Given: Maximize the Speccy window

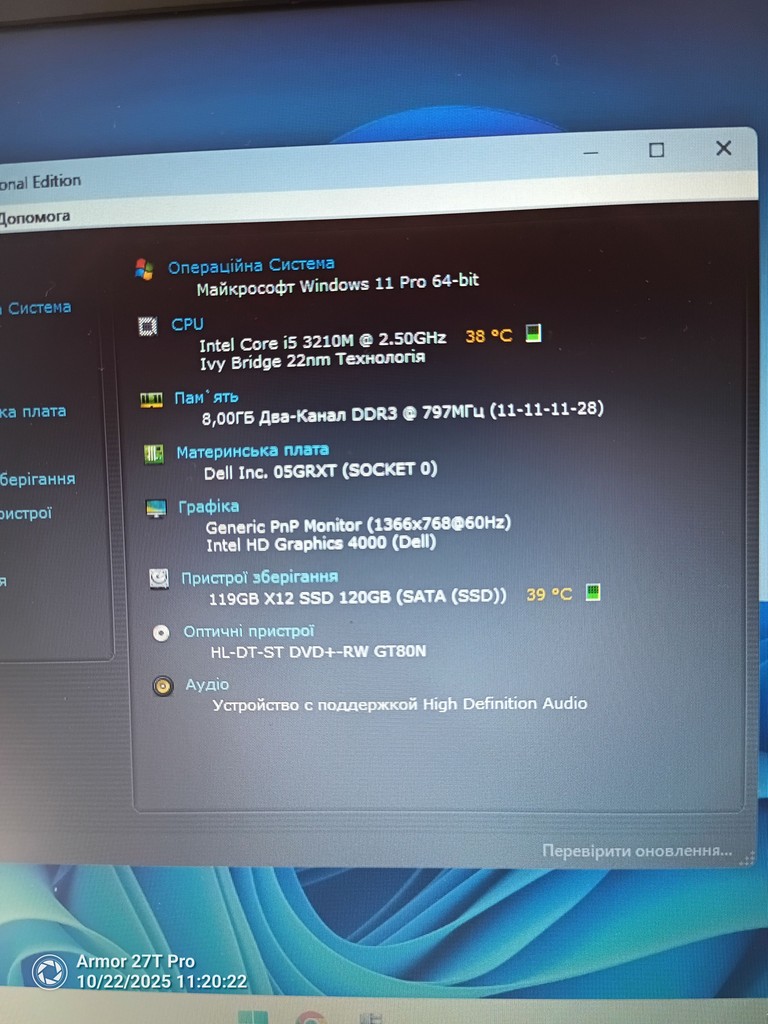Looking at the screenshot, I should pos(656,150).
